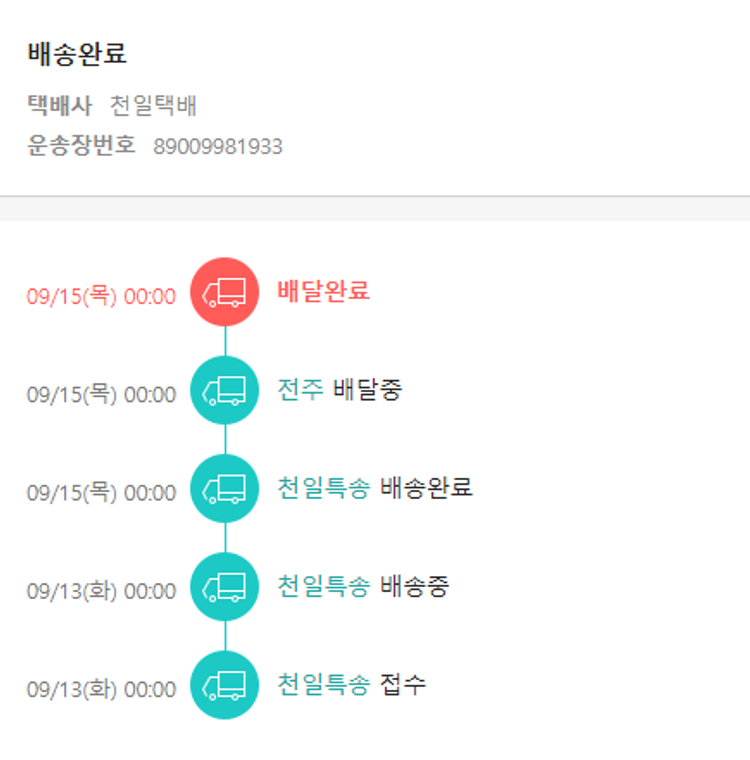The image size is (750, 760).
Task: Click the timestamp of the 전주 배달중 step
Action: point(101,394)
